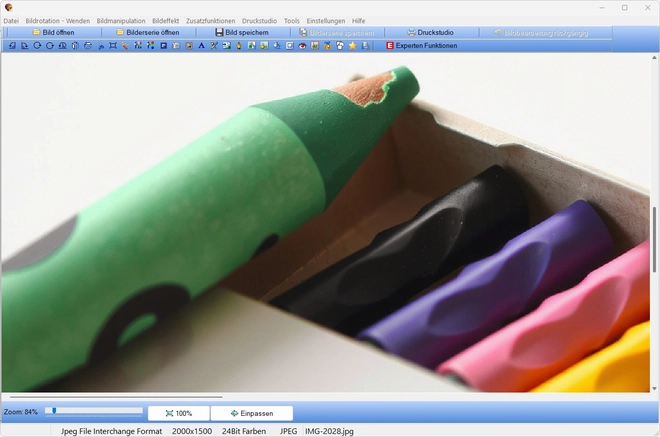Open the Zusatzfunktionen menu
Viewport: 660px width, 437px height.
tap(210, 20)
